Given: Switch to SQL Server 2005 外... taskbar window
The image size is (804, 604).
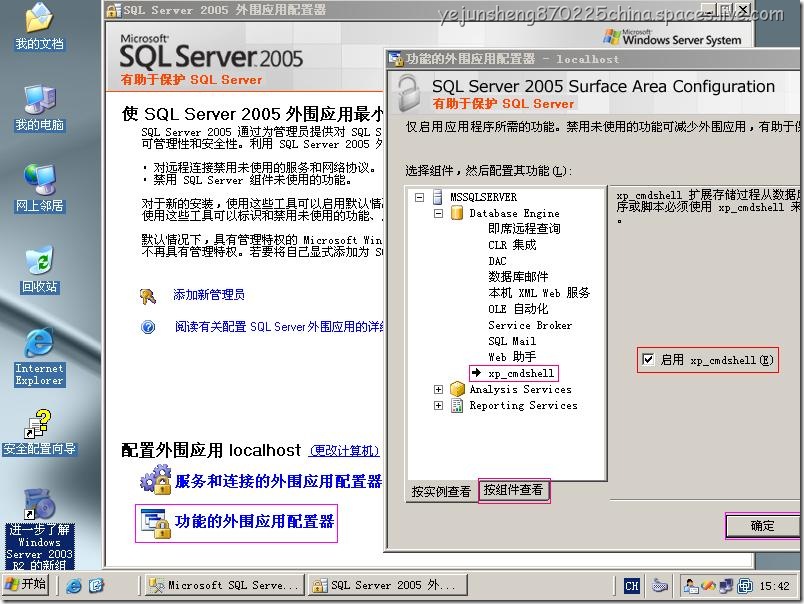Looking at the screenshot, I should [388, 585].
